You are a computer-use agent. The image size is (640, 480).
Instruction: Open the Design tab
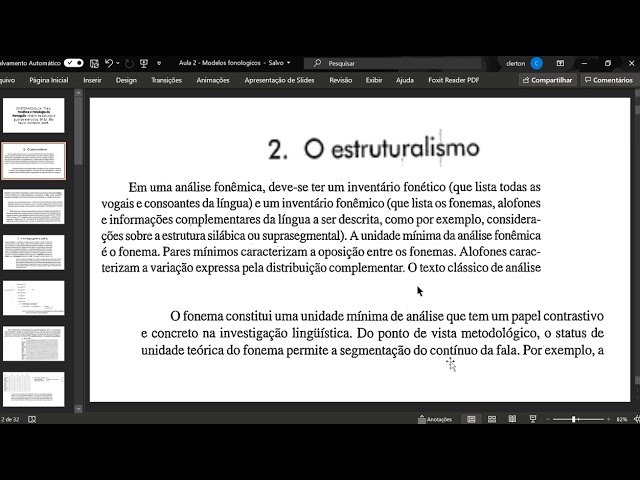coord(126,80)
